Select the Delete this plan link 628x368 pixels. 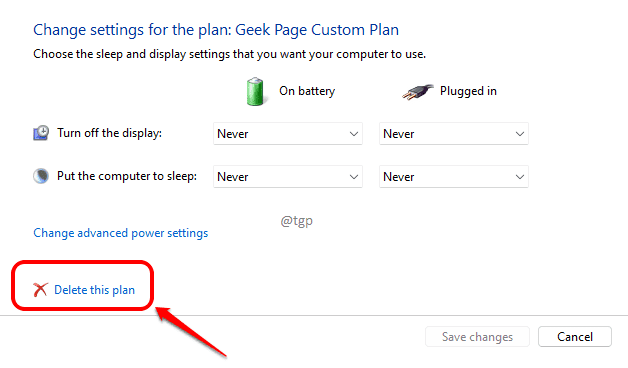click(95, 290)
